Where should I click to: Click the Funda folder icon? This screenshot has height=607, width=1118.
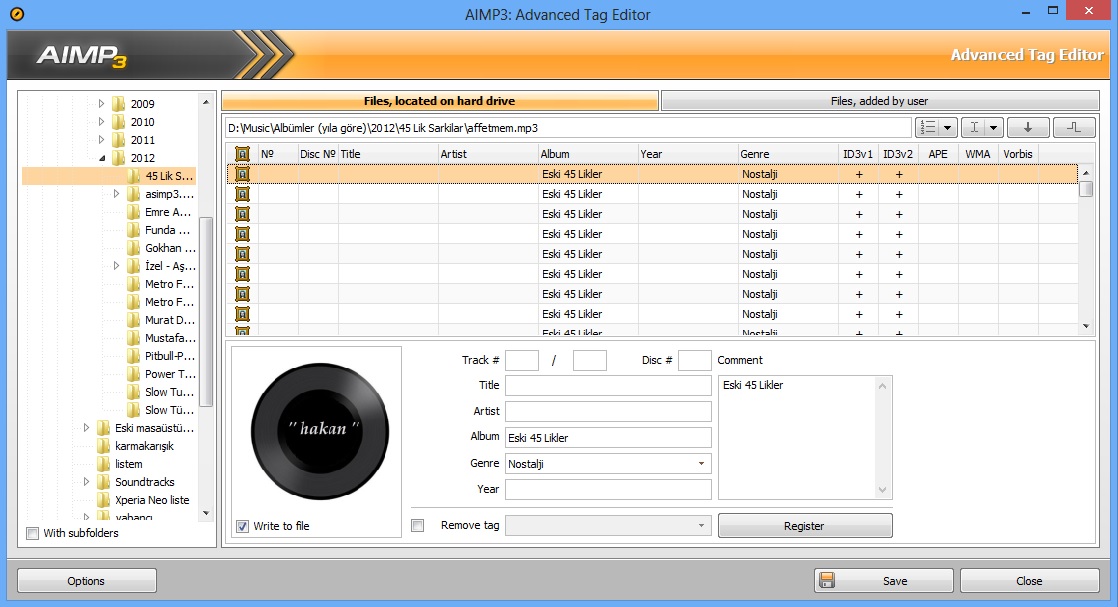point(133,230)
